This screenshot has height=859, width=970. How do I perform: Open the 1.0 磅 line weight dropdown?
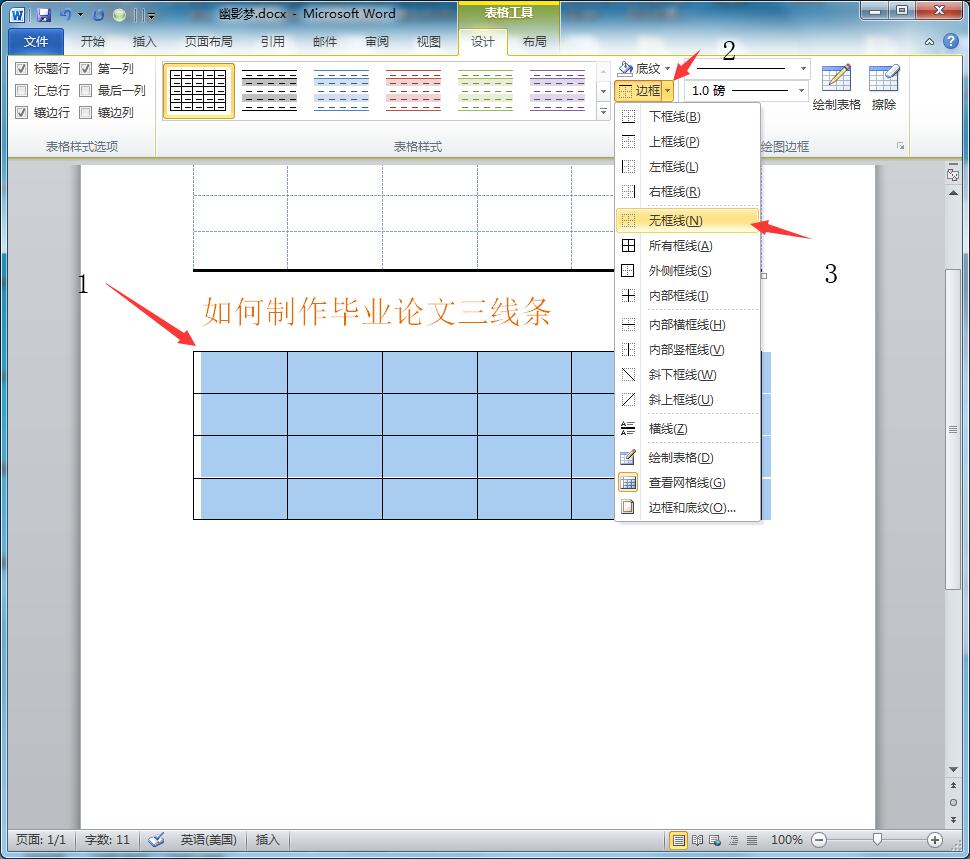802,91
